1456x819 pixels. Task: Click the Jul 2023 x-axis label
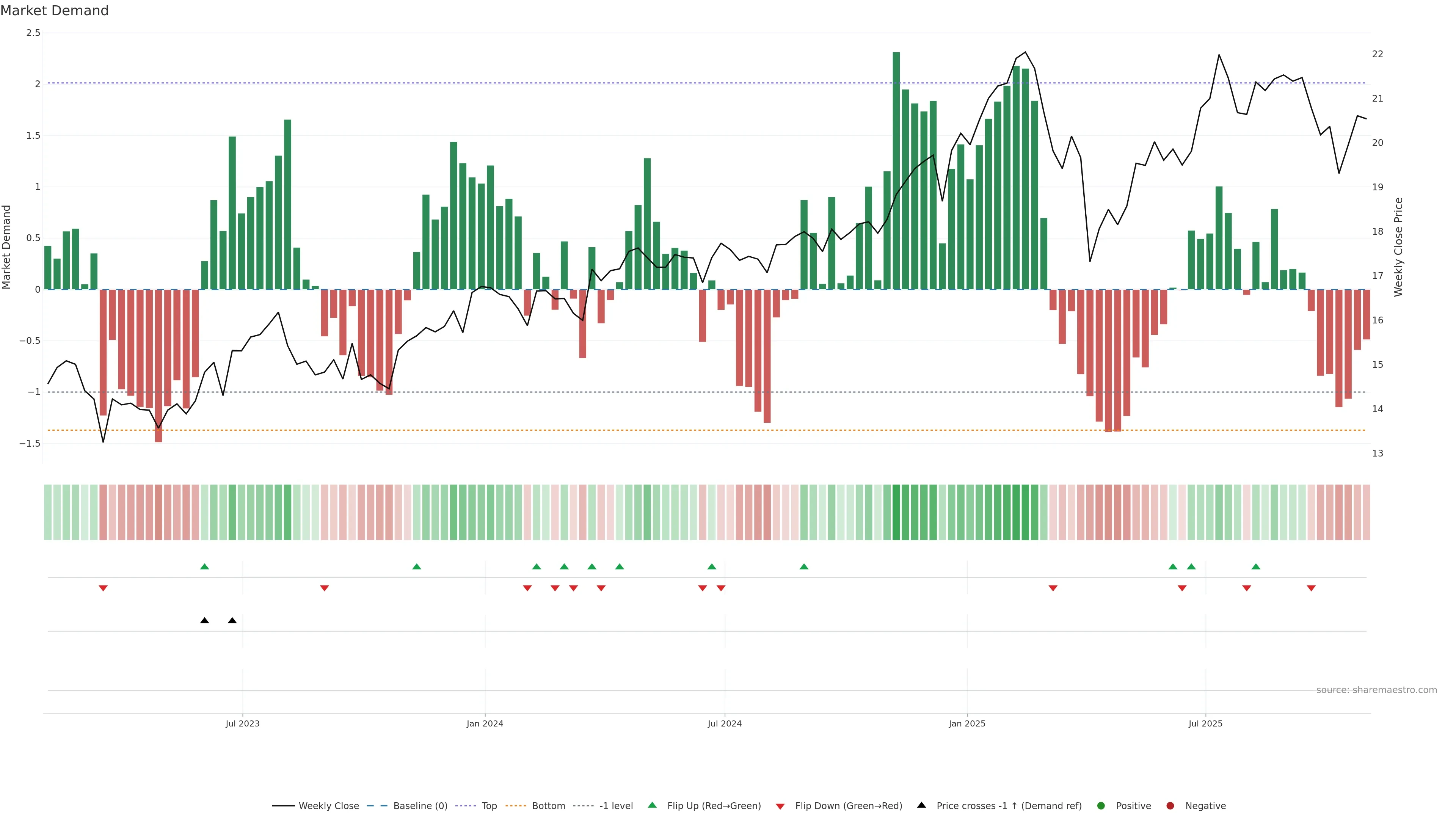coord(243,723)
